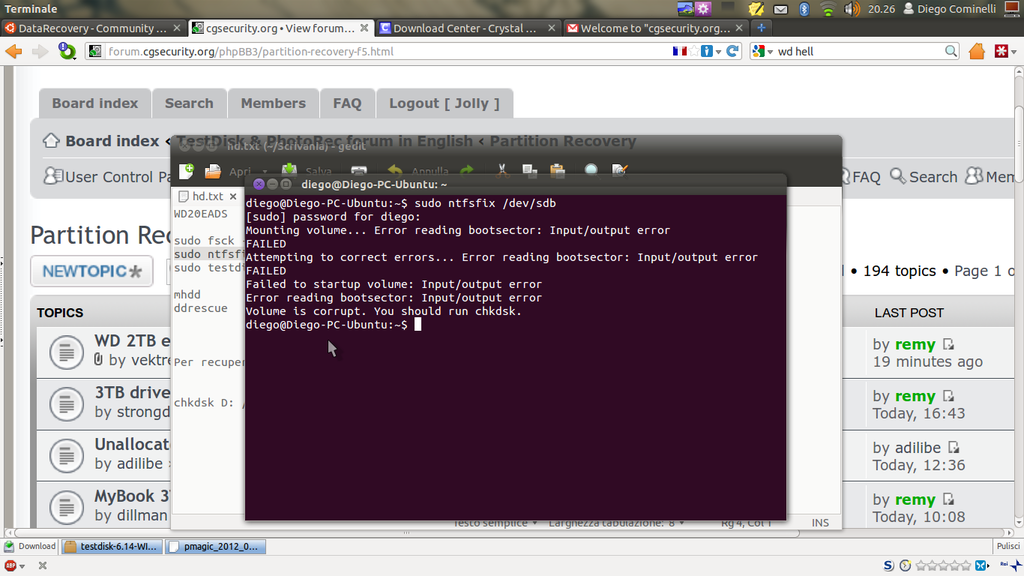This screenshot has height=576, width=1024.
Task: Click the reload page icon in address bar
Action: pyautogui.click(x=733, y=50)
